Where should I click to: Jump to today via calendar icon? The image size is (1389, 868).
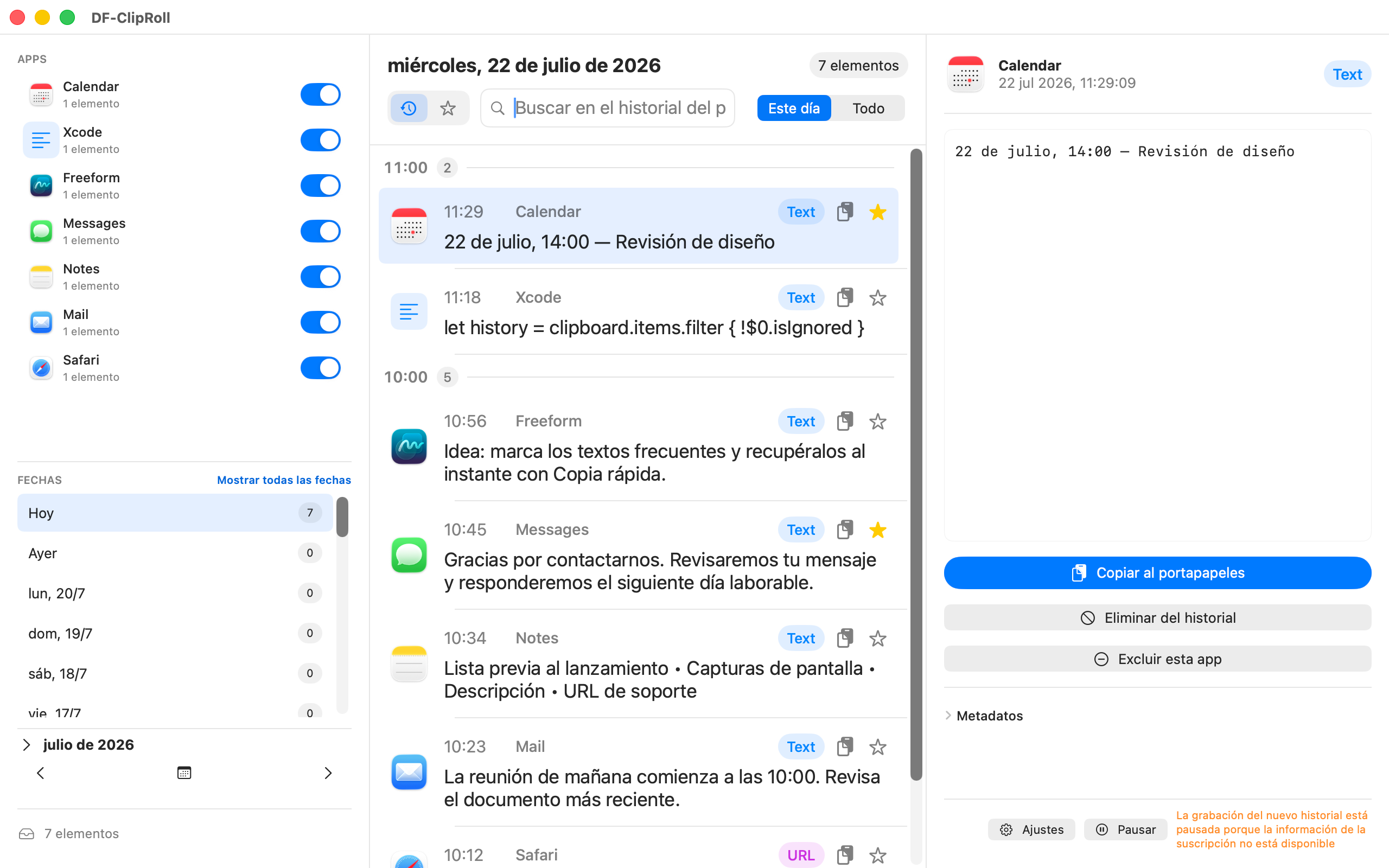coord(184,773)
